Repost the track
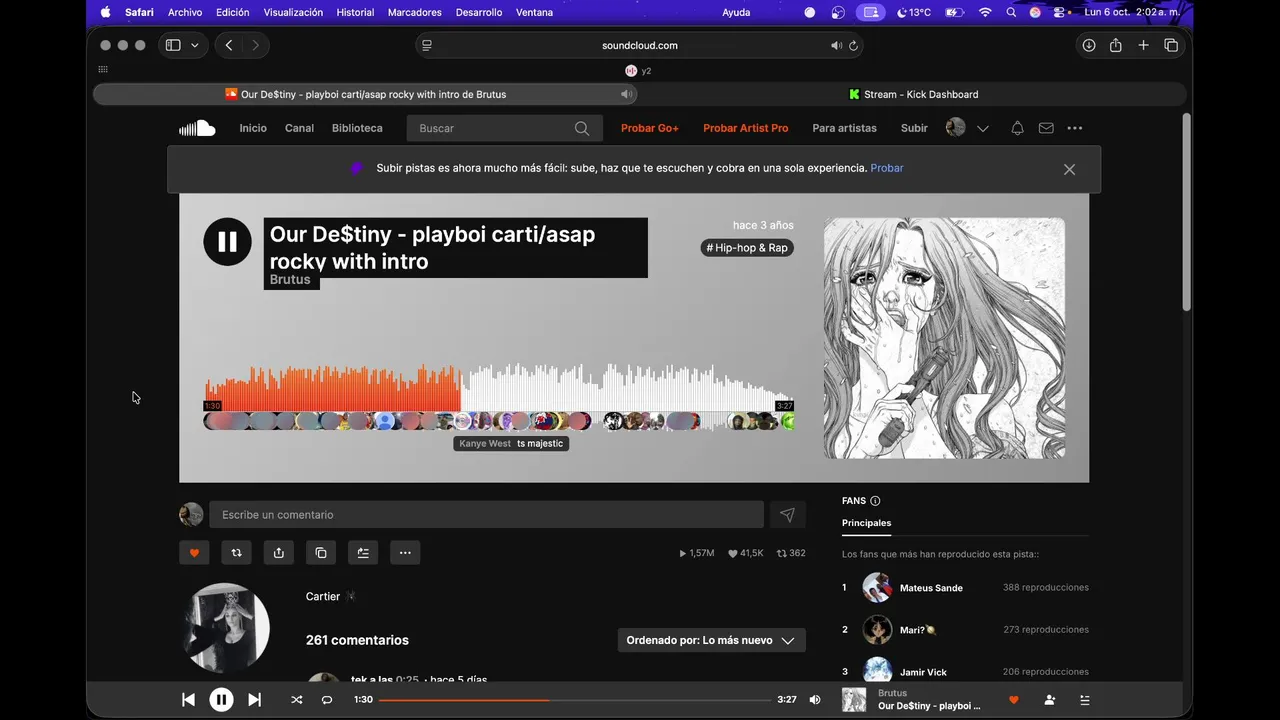1280x720 pixels. click(236, 553)
